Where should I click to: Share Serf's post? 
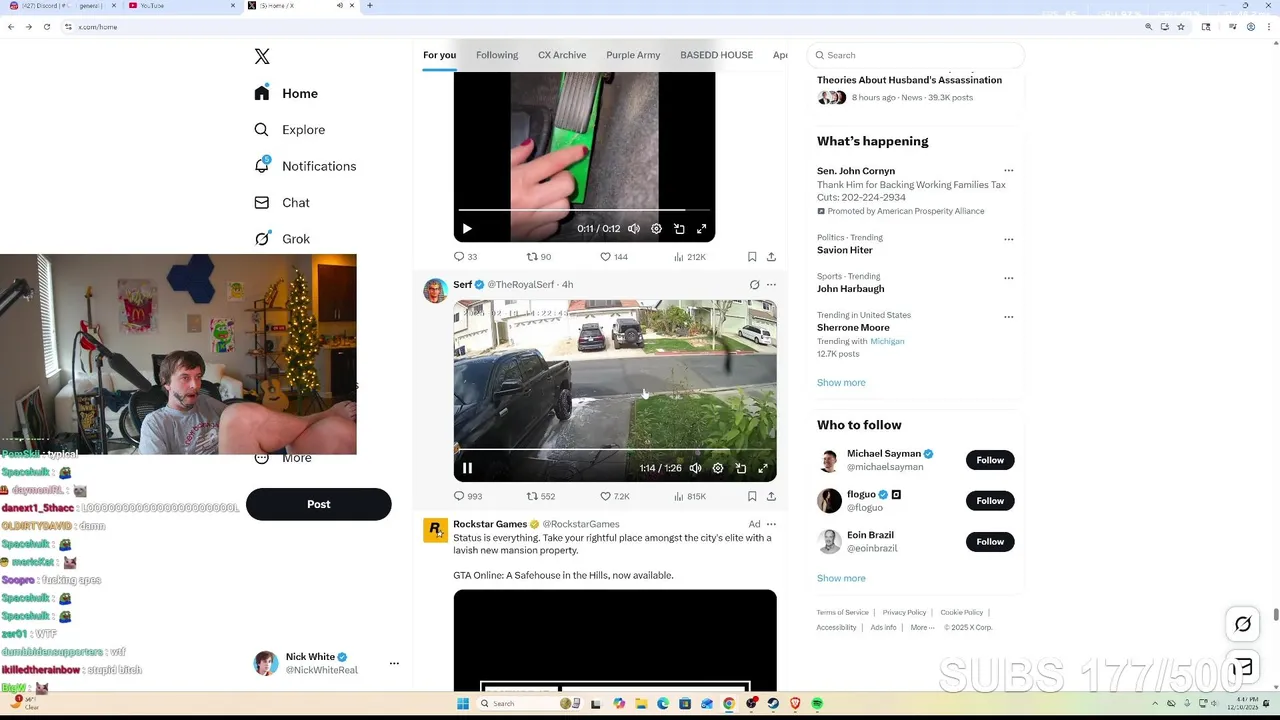point(771,496)
